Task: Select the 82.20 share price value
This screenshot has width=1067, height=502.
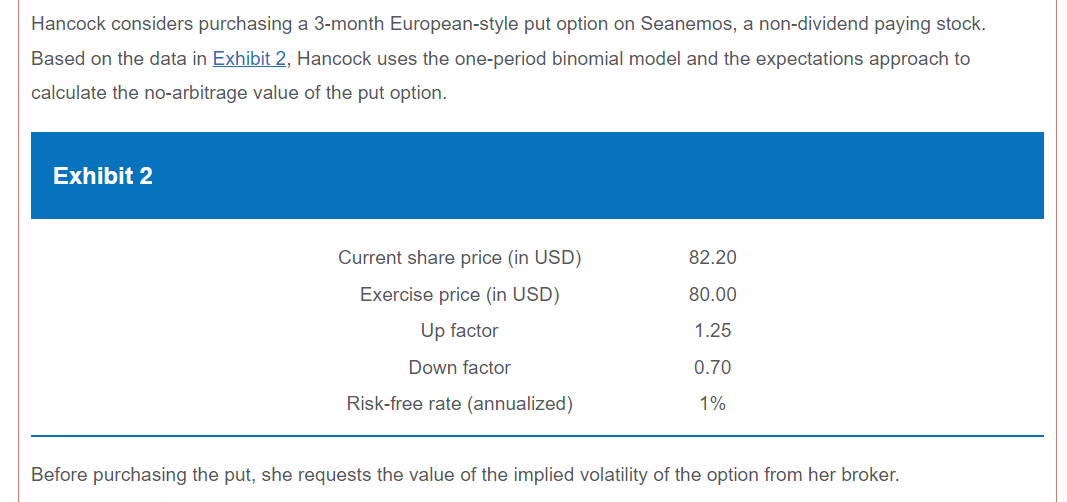Action: 712,258
